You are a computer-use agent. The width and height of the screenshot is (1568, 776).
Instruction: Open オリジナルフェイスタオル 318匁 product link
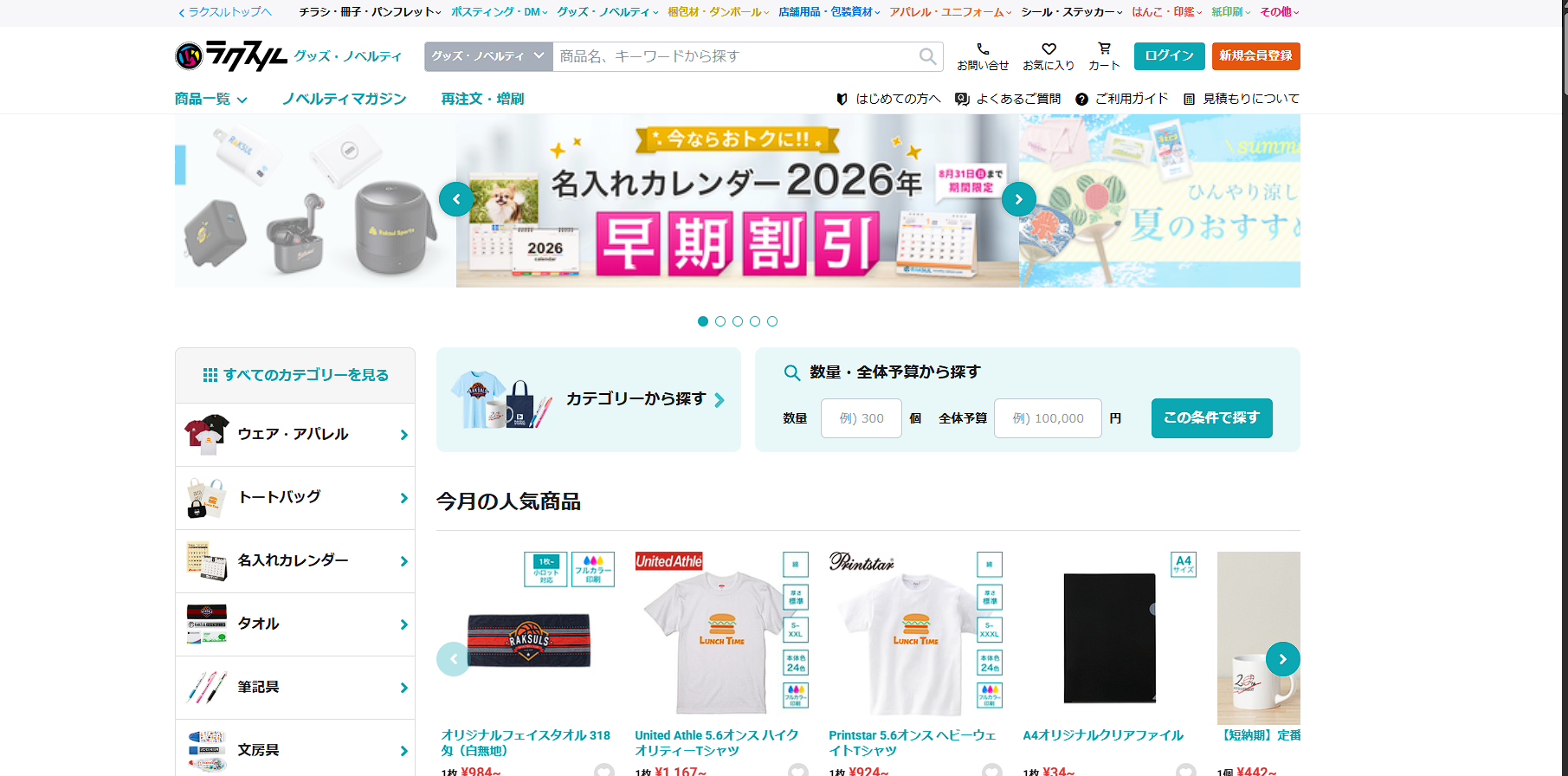[526, 743]
